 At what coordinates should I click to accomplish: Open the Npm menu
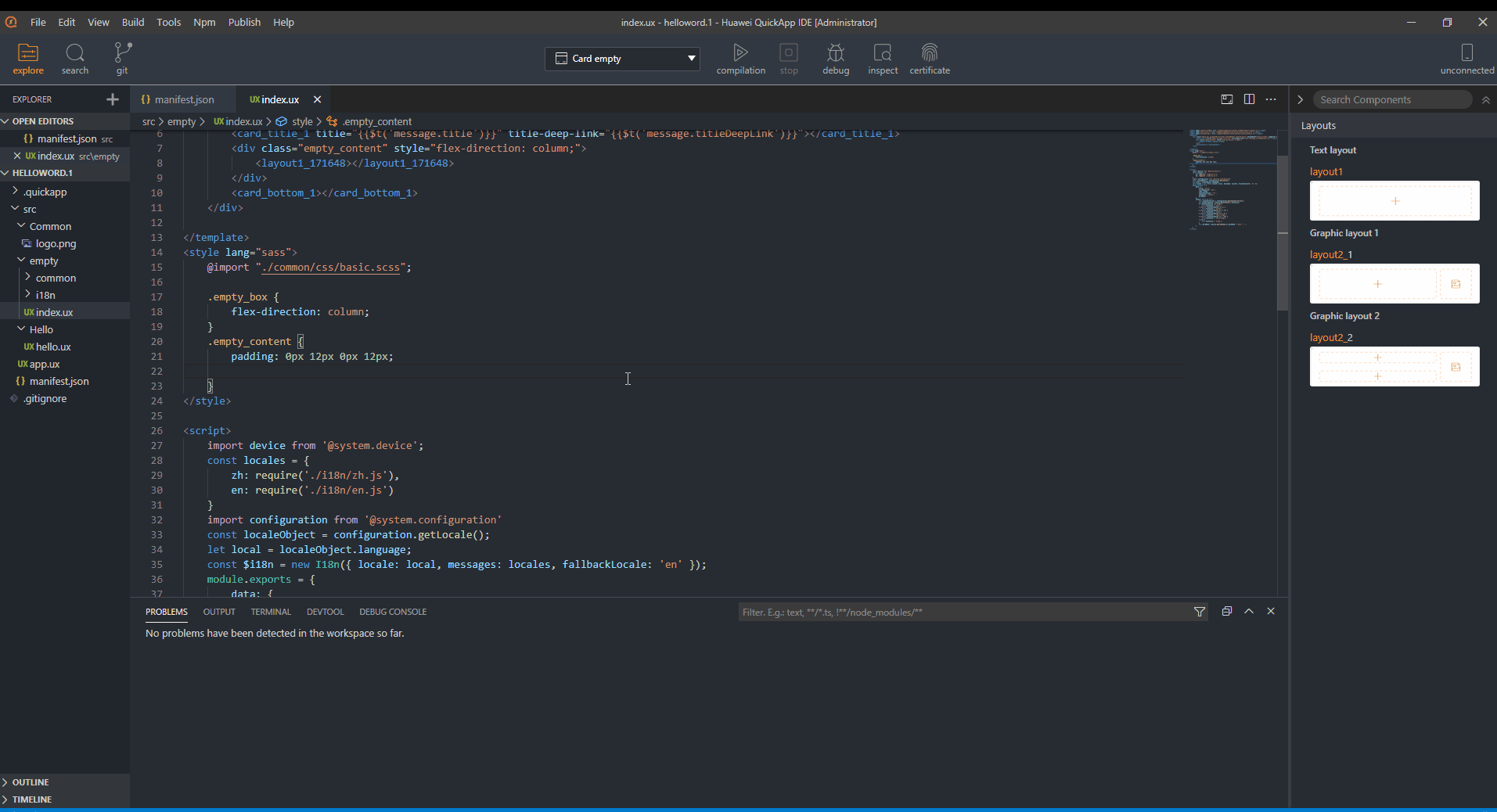point(204,22)
